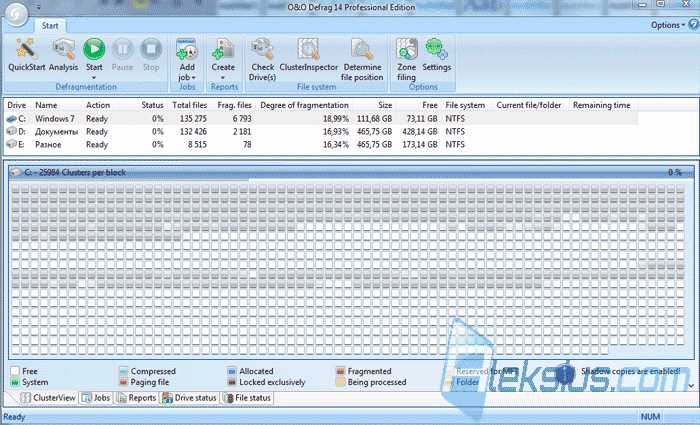The image size is (700, 425).
Task: Click the C: cluster map header bar
Action: [x=351, y=172]
